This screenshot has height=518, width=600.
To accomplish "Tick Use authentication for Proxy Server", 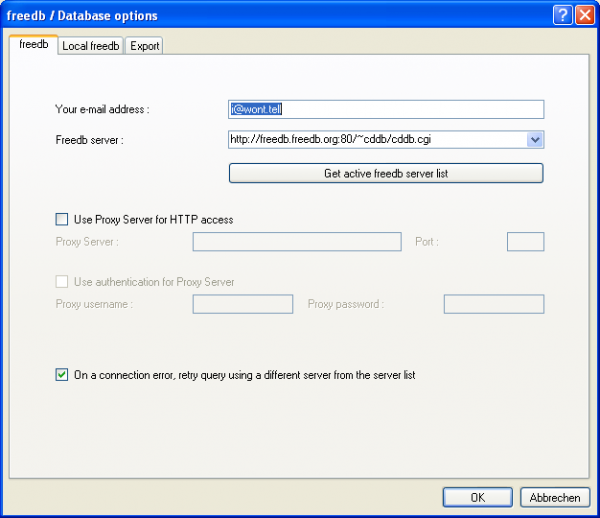I will point(62,282).
